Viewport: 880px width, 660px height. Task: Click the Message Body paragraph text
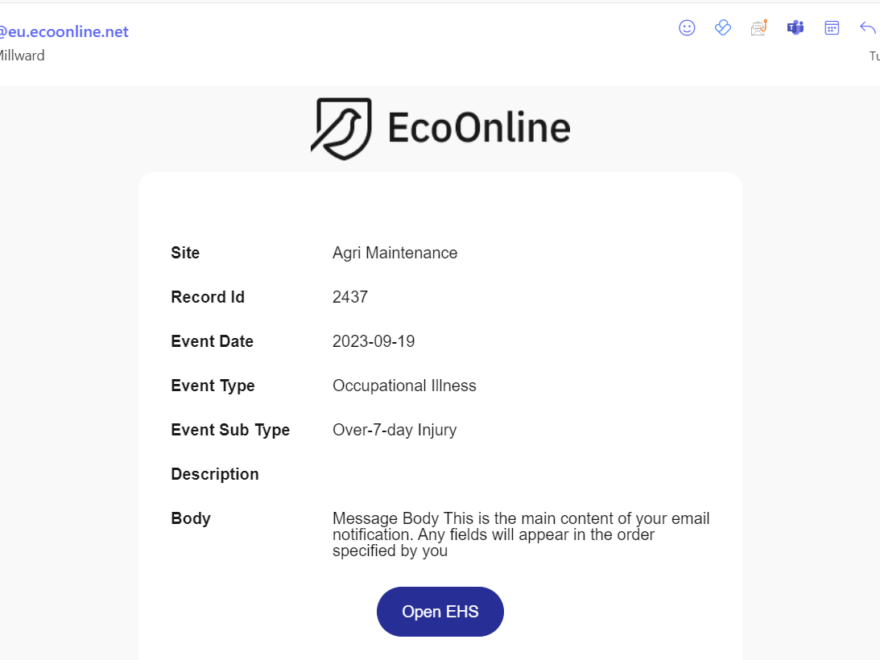tap(520, 534)
